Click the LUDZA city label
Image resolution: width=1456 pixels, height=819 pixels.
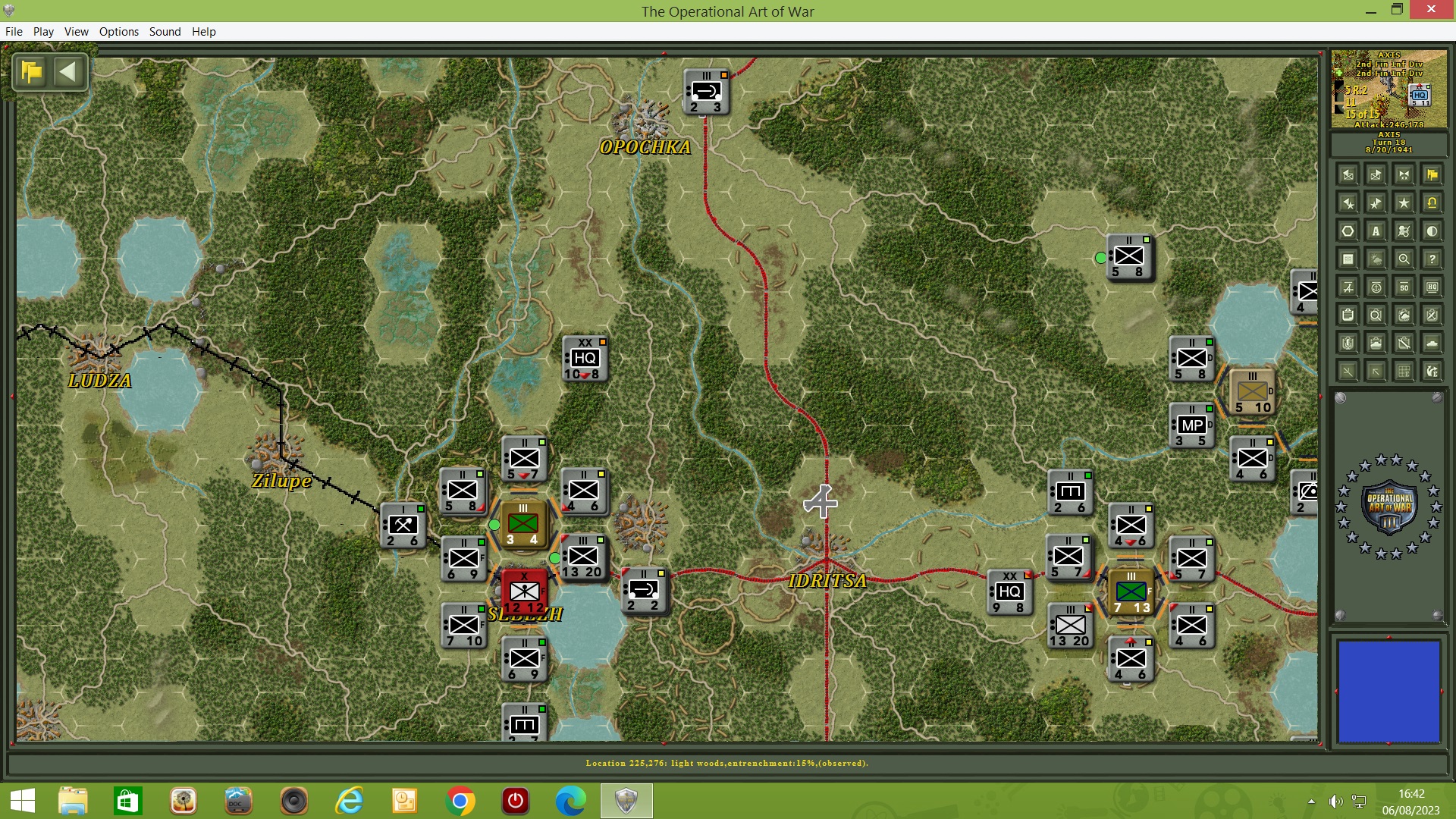tap(99, 381)
